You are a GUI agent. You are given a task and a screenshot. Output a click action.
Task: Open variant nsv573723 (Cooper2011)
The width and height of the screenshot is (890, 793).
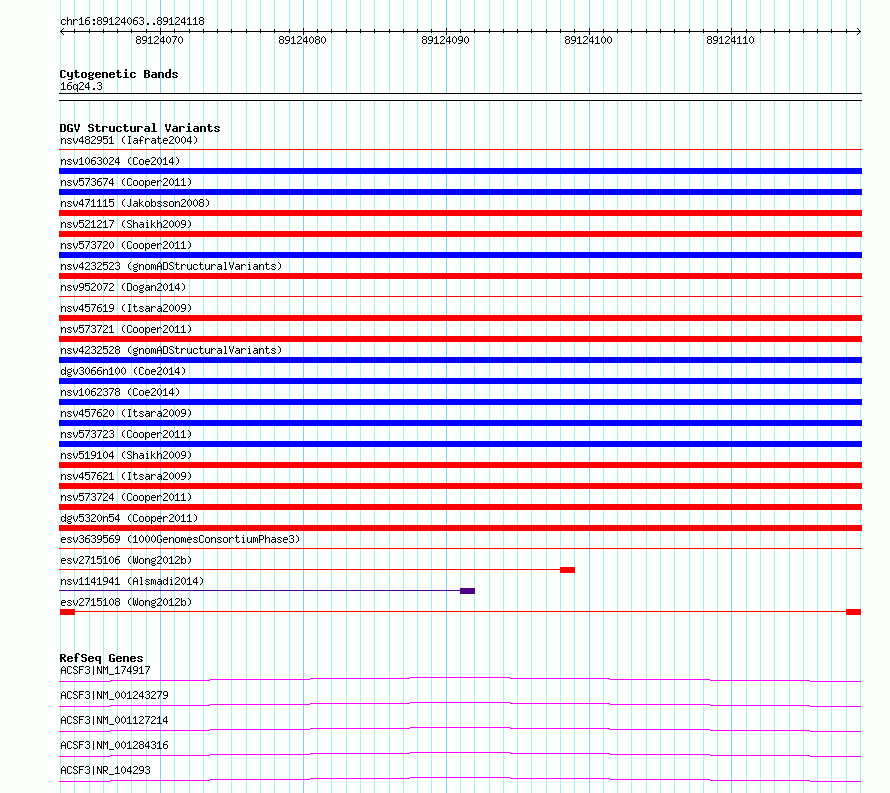tap(126, 434)
